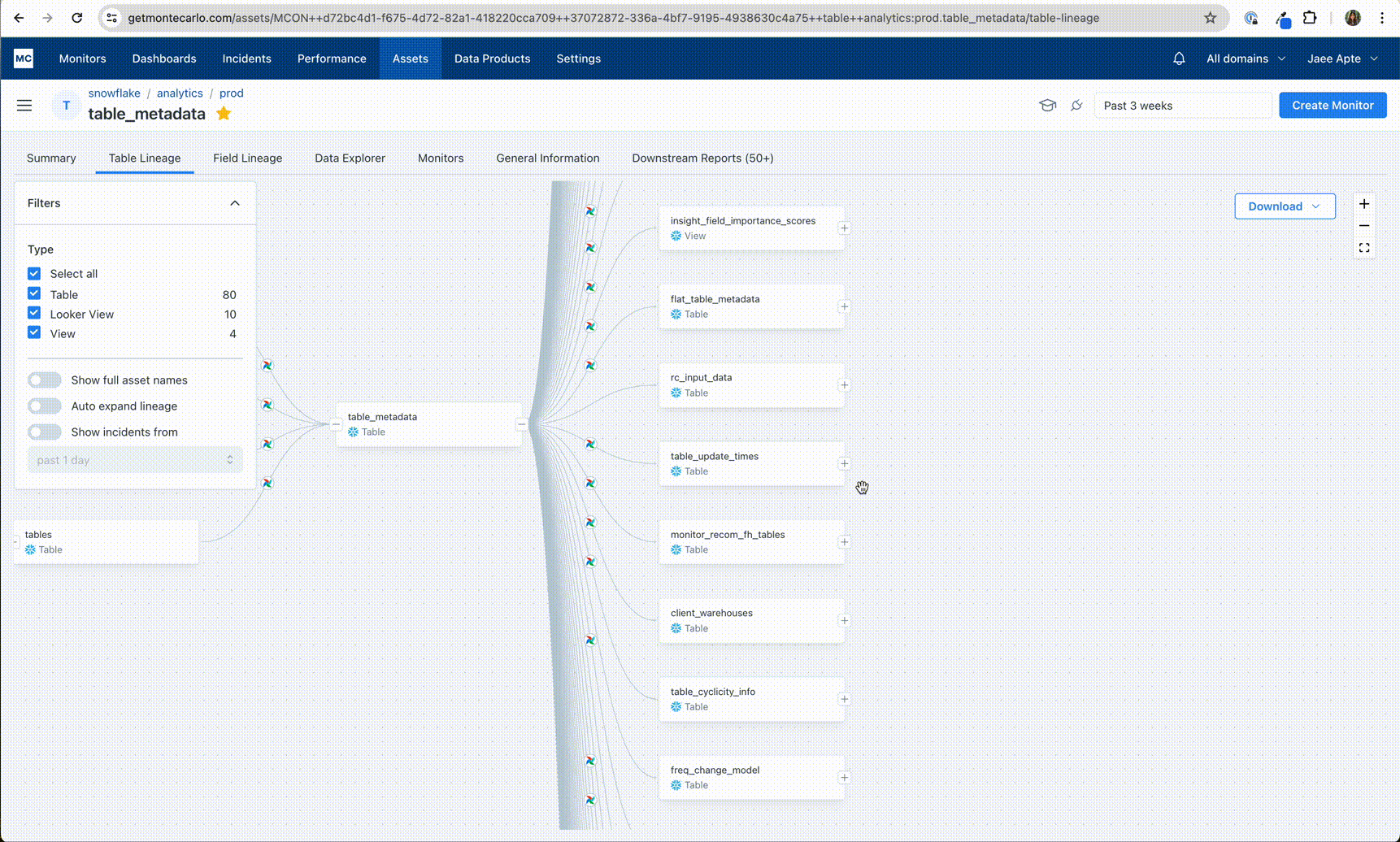Follow the snowflake breadcrumb link
The height and width of the screenshot is (842, 1400).
[115, 93]
